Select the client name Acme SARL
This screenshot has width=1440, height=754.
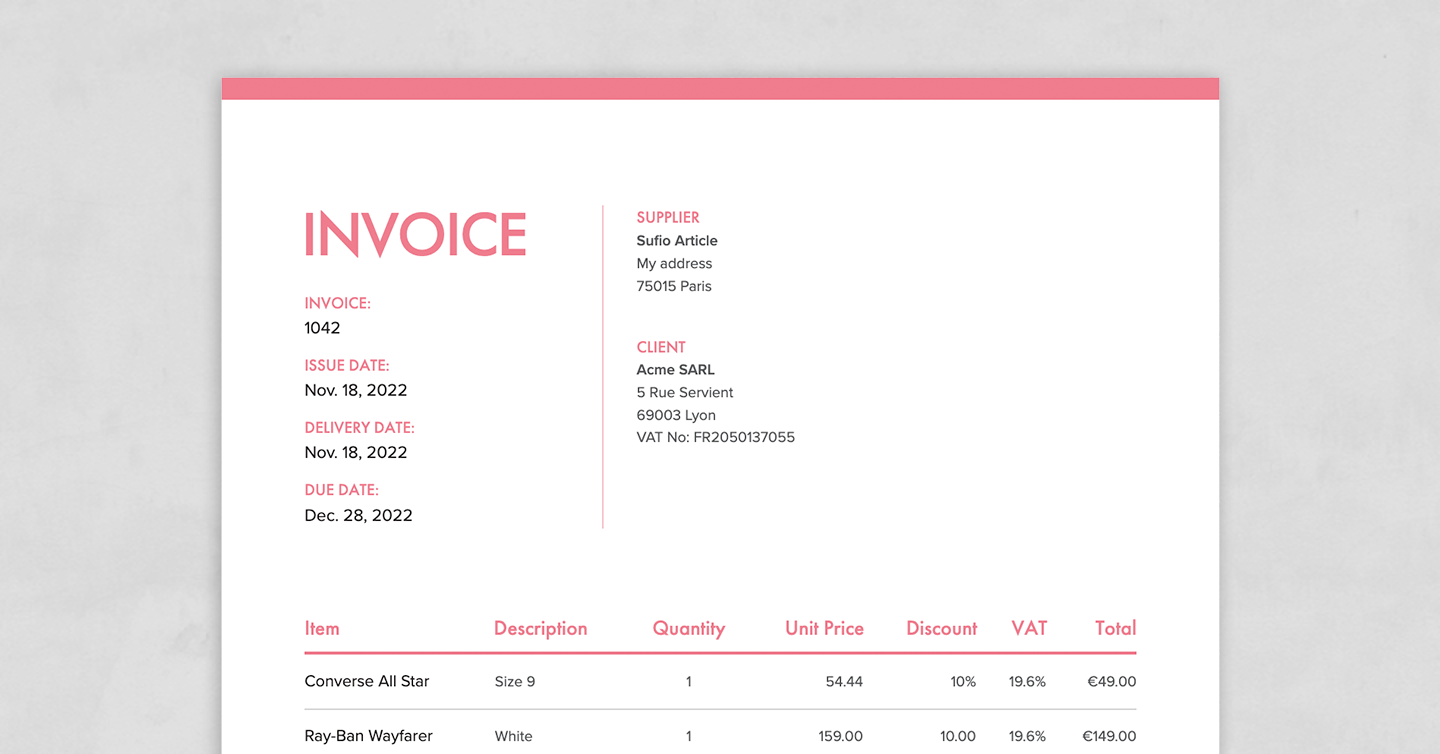click(675, 369)
